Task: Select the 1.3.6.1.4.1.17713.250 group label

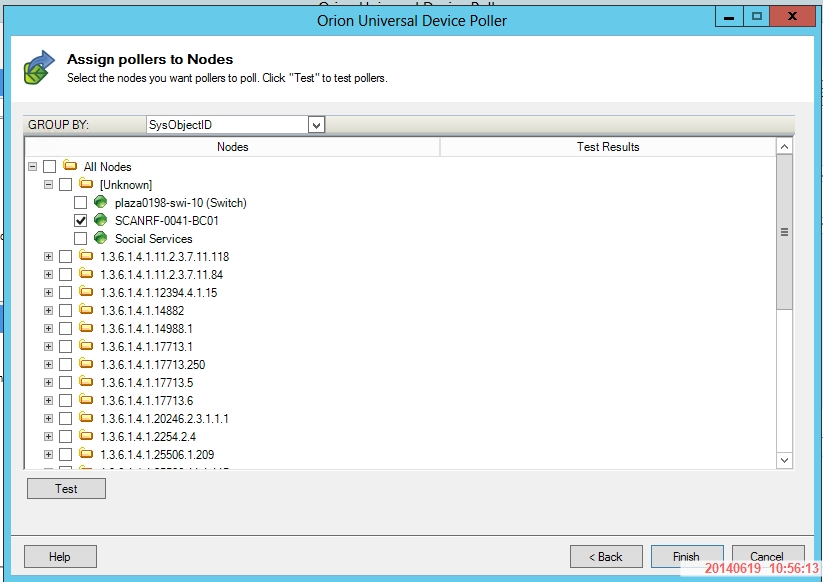Action: click(152, 364)
